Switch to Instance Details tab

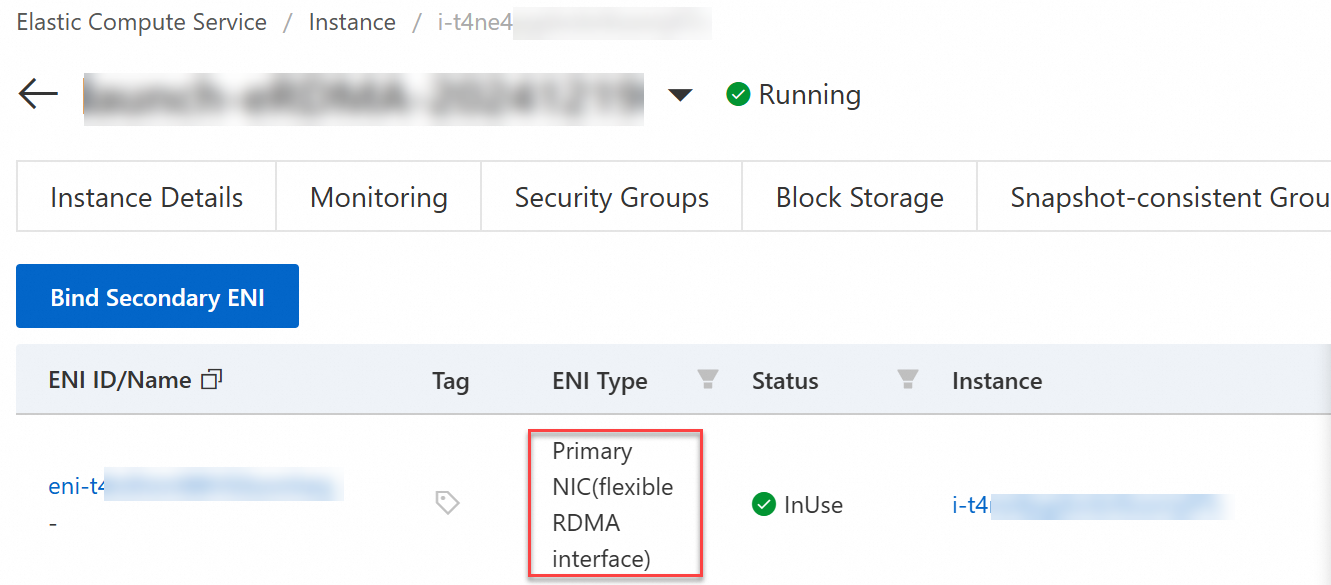pyautogui.click(x=146, y=197)
